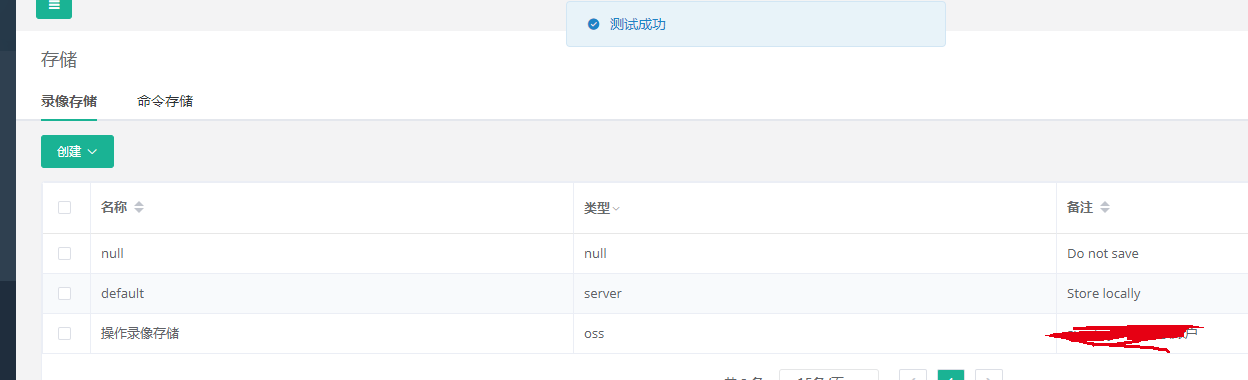Click the null storage name cell
Image resolution: width=1248 pixels, height=380 pixels.
(112, 253)
